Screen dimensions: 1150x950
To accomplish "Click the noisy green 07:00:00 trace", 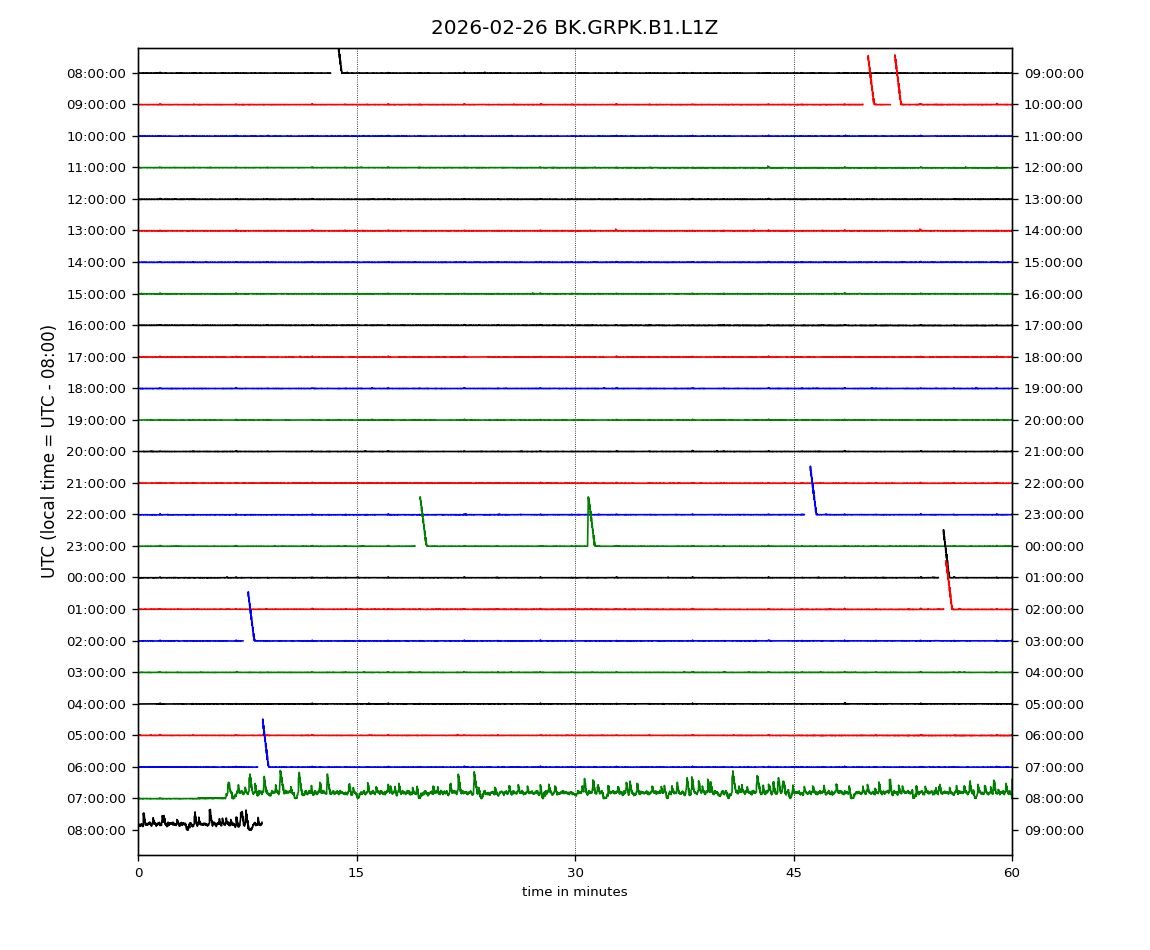I will point(600,790).
